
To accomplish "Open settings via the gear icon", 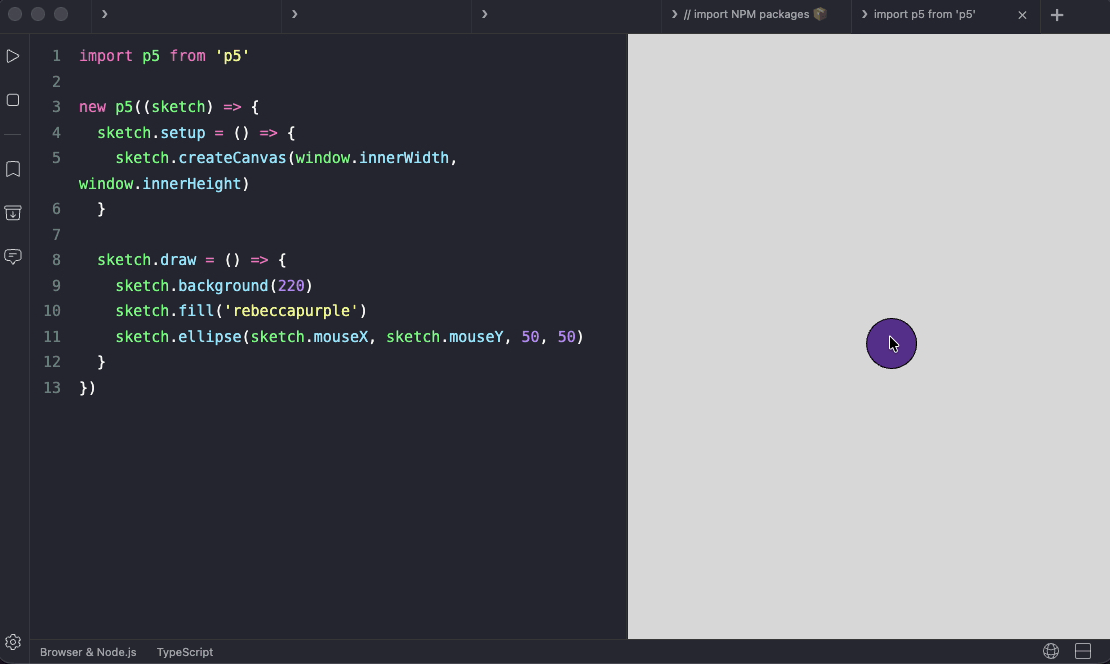I will tap(13, 642).
